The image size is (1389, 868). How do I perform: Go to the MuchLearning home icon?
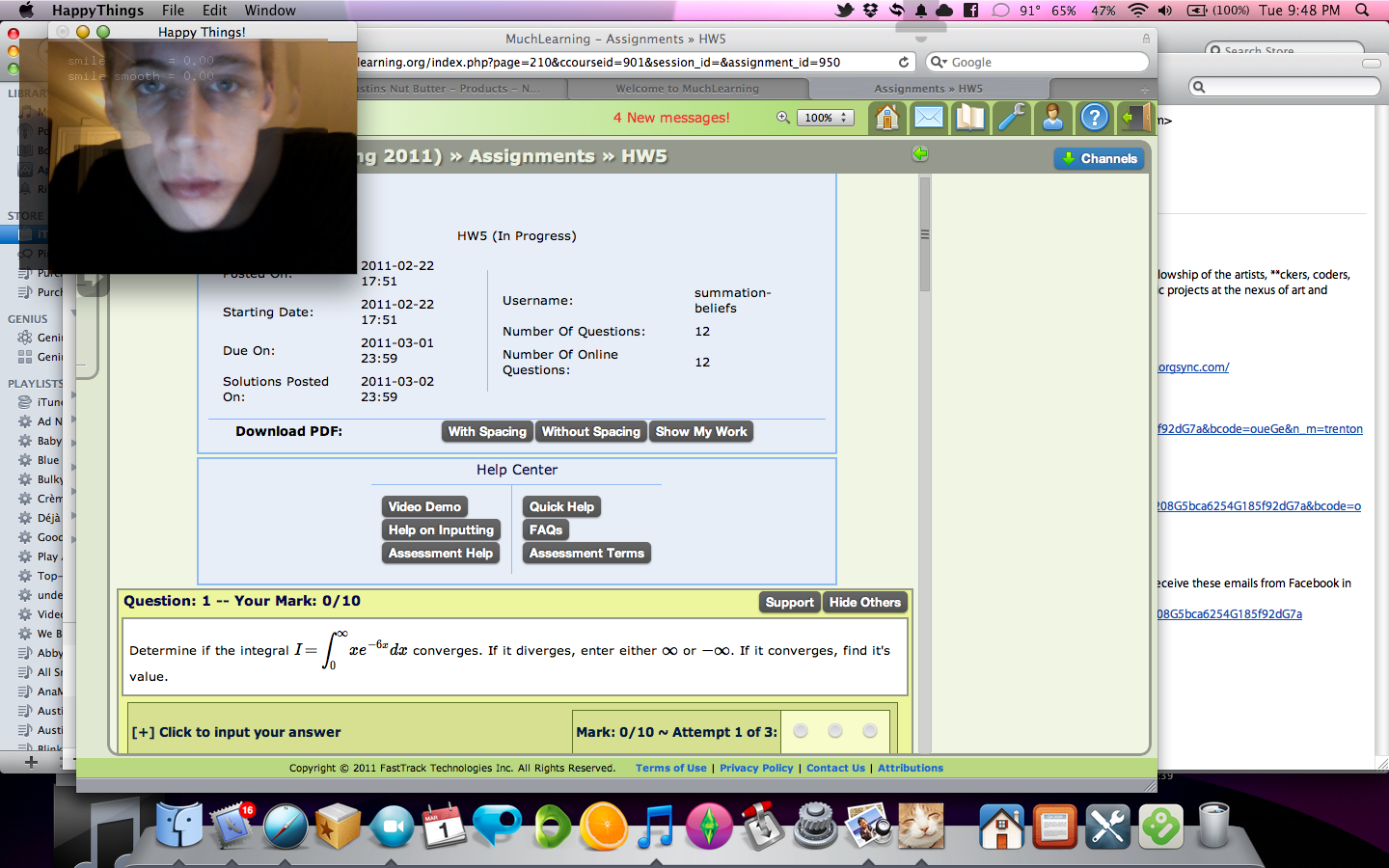coord(886,118)
